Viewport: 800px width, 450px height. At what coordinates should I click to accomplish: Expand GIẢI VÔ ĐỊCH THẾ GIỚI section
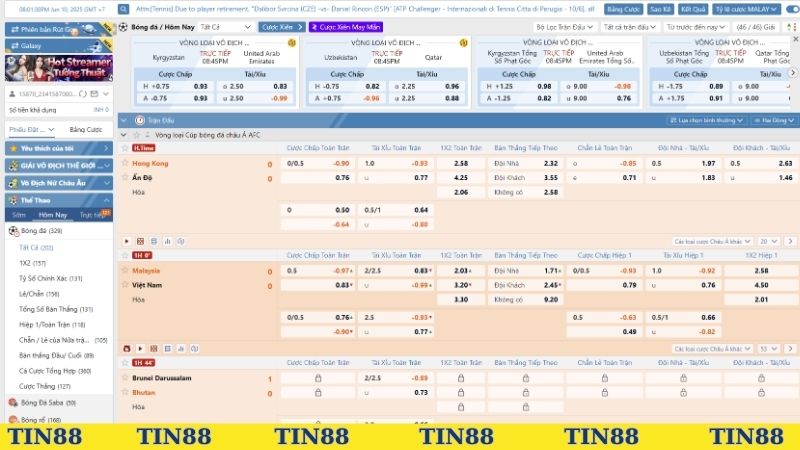tap(59, 165)
